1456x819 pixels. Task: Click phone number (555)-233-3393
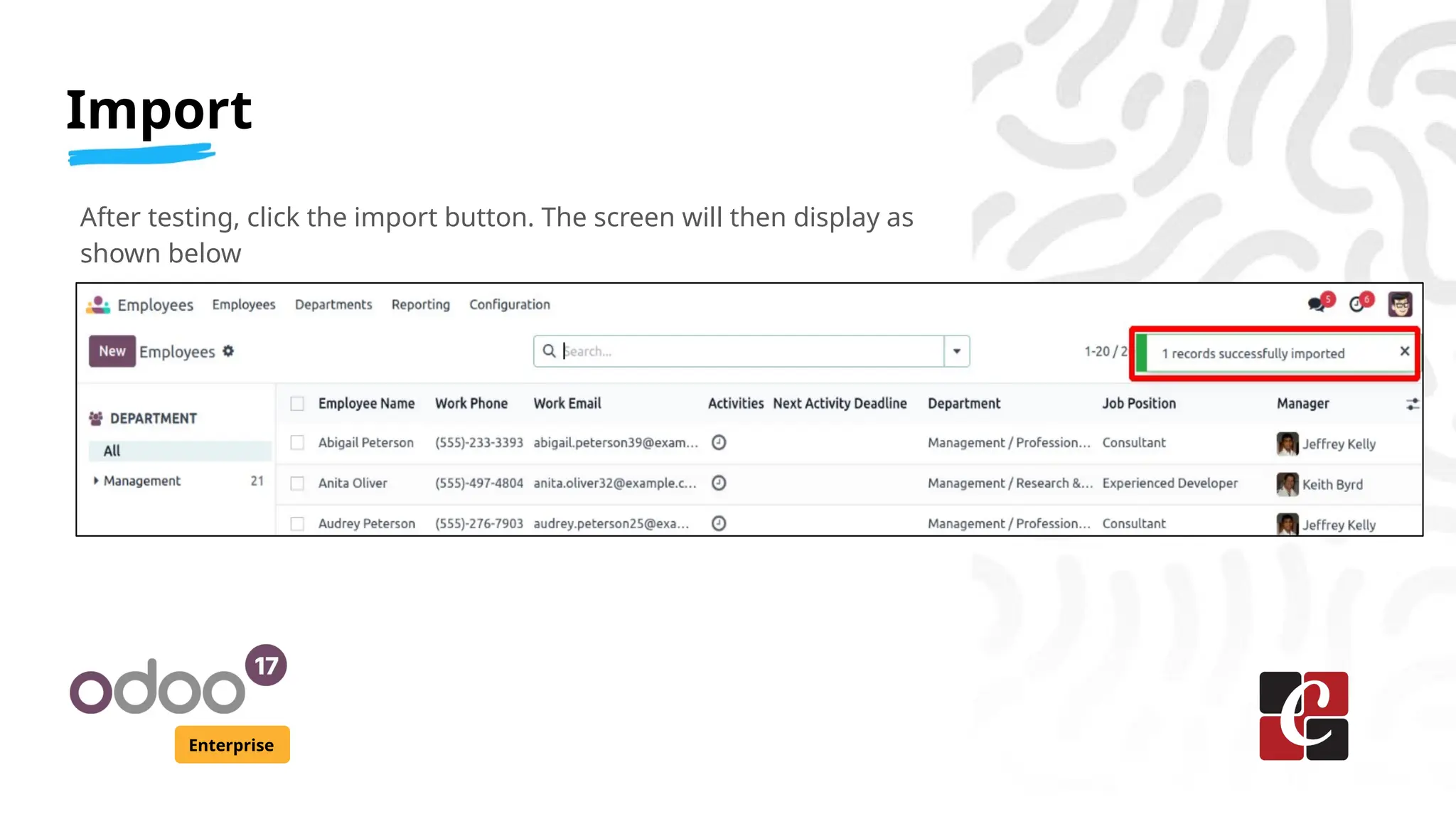(x=479, y=442)
